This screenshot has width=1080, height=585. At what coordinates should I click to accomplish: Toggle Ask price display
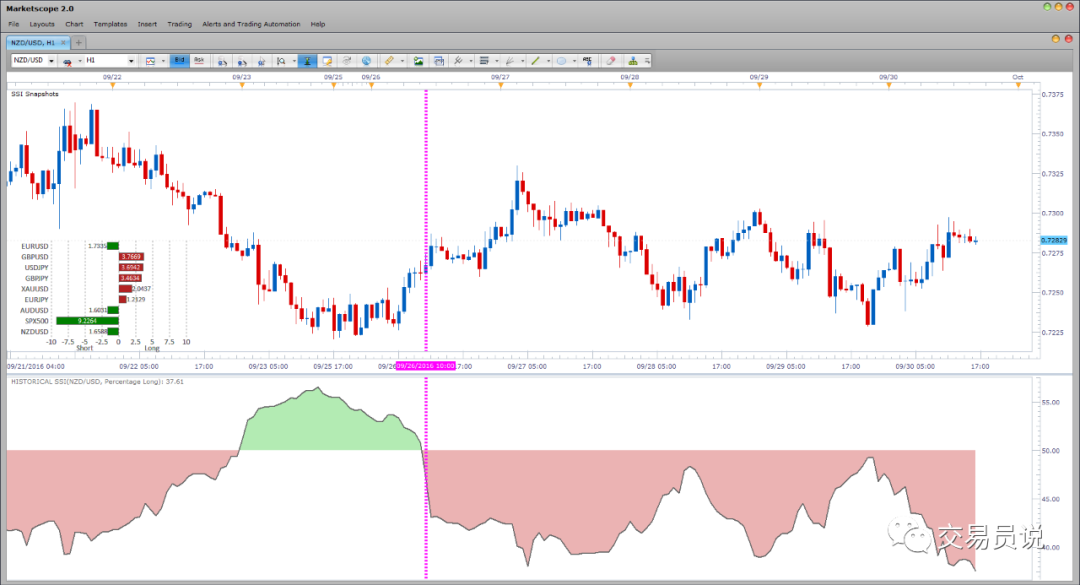click(199, 61)
